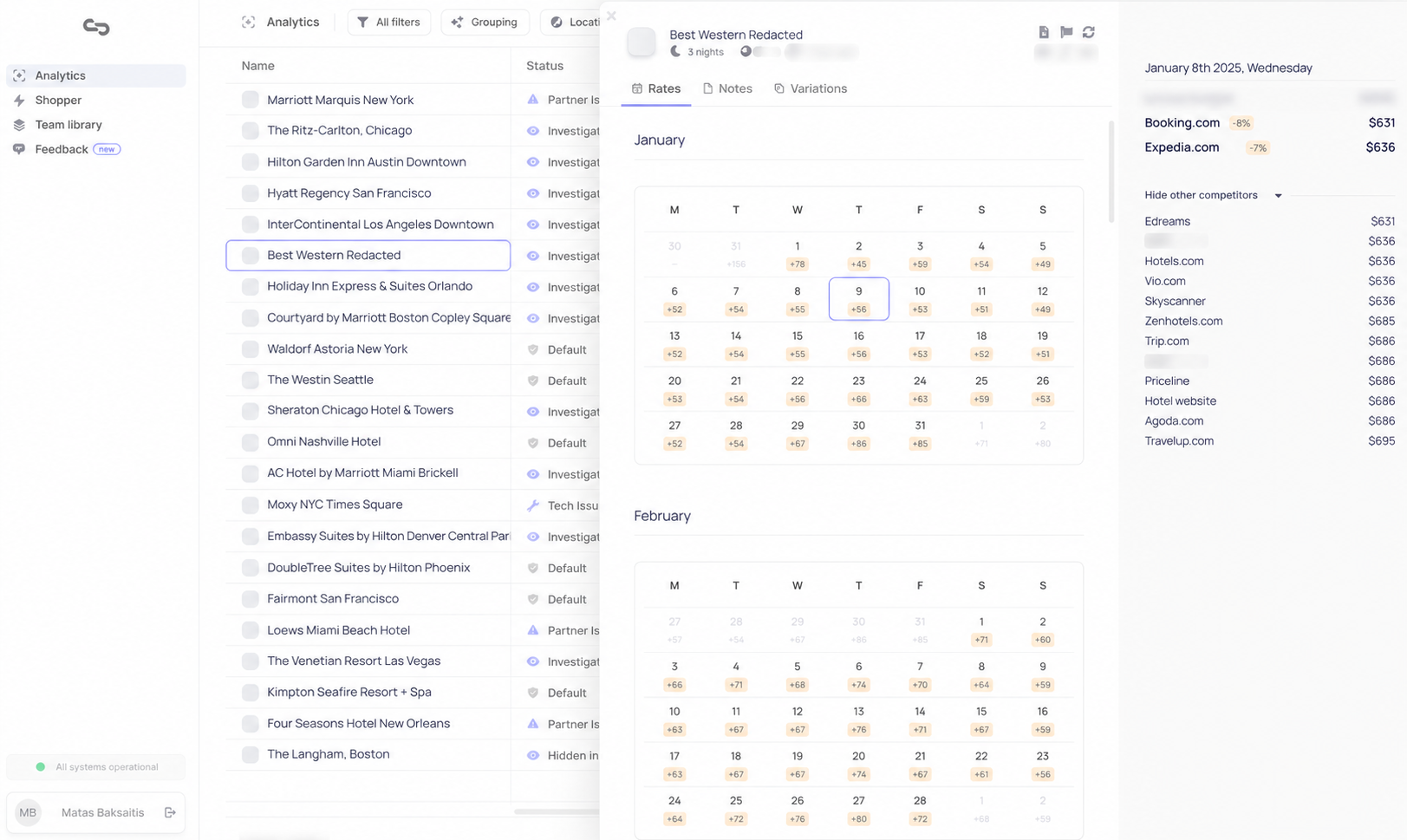
Task: Collapse the Hide other competitors dropdown
Action: coord(1213,195)
